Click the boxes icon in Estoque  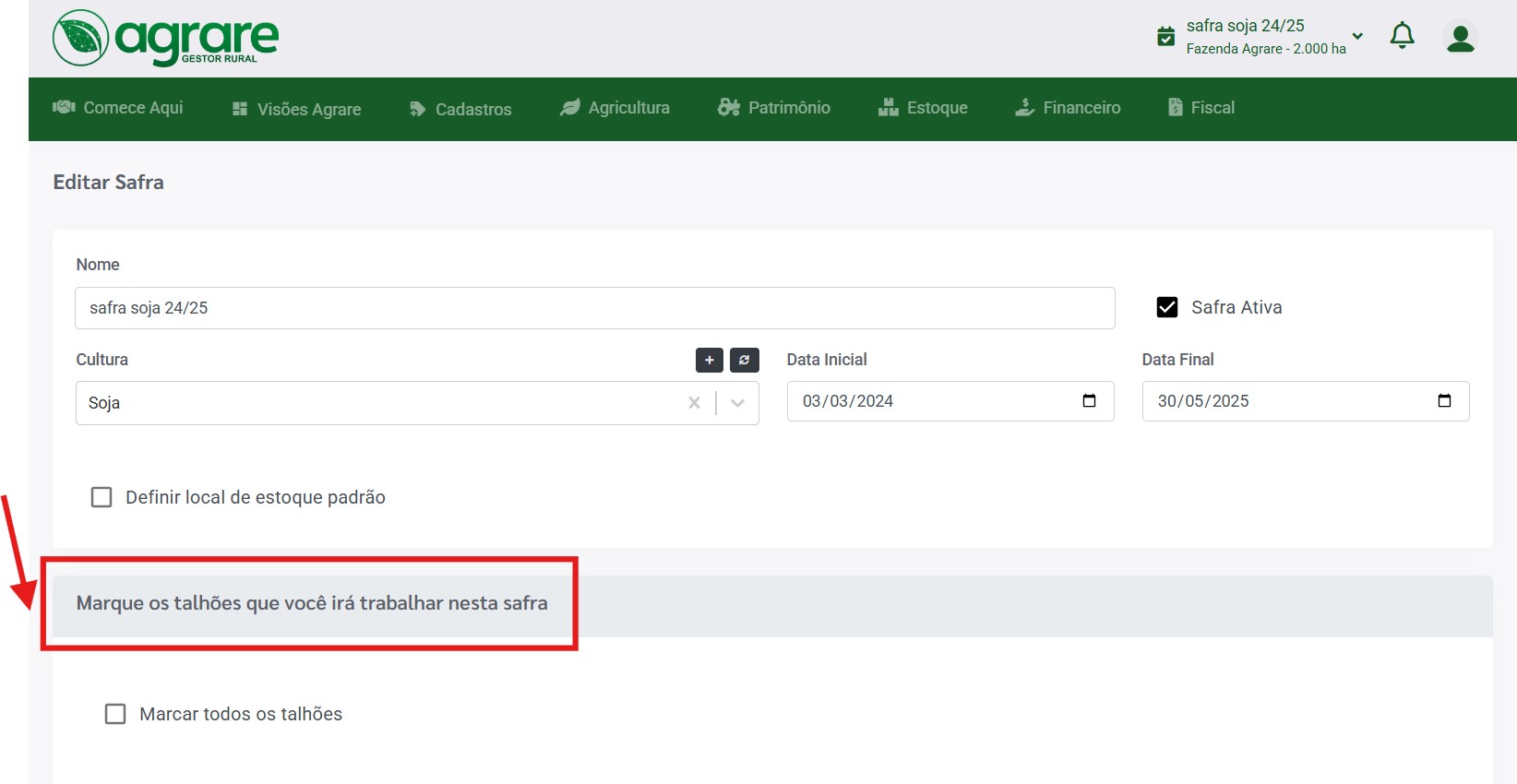pyautogui.click(x=889, y=107)
